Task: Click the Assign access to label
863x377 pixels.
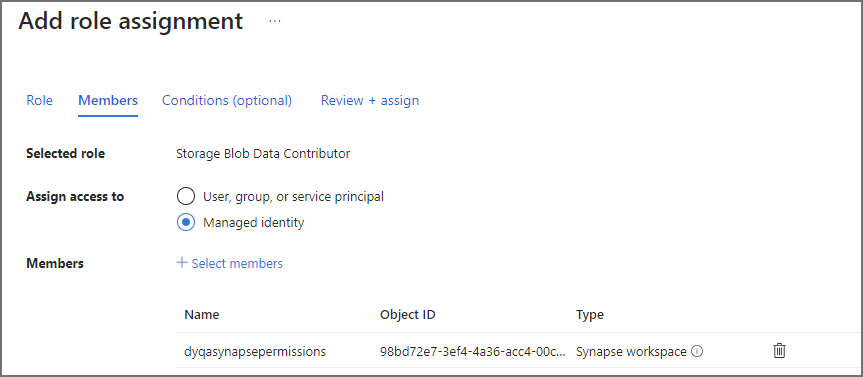Action: coord(75,196)
